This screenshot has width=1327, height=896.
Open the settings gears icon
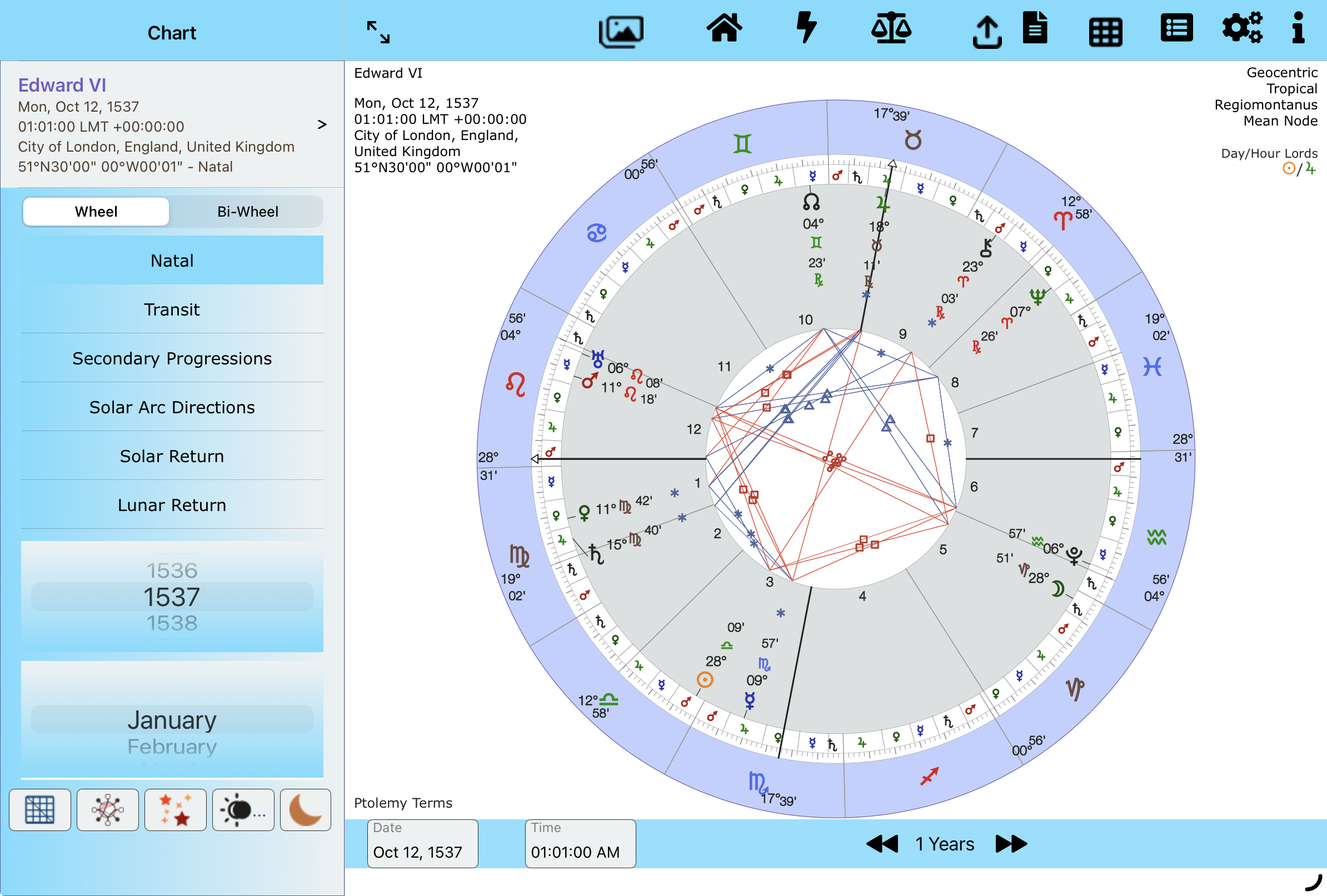coord(1242,27)
